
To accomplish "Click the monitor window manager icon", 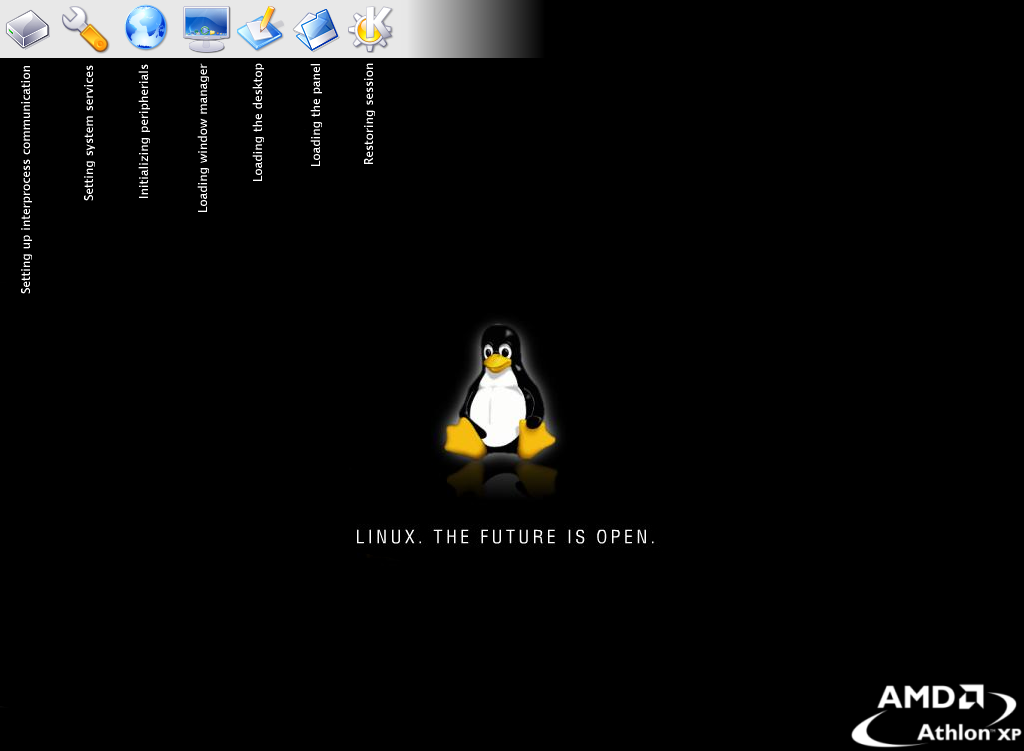I will [x=206, y=29].
